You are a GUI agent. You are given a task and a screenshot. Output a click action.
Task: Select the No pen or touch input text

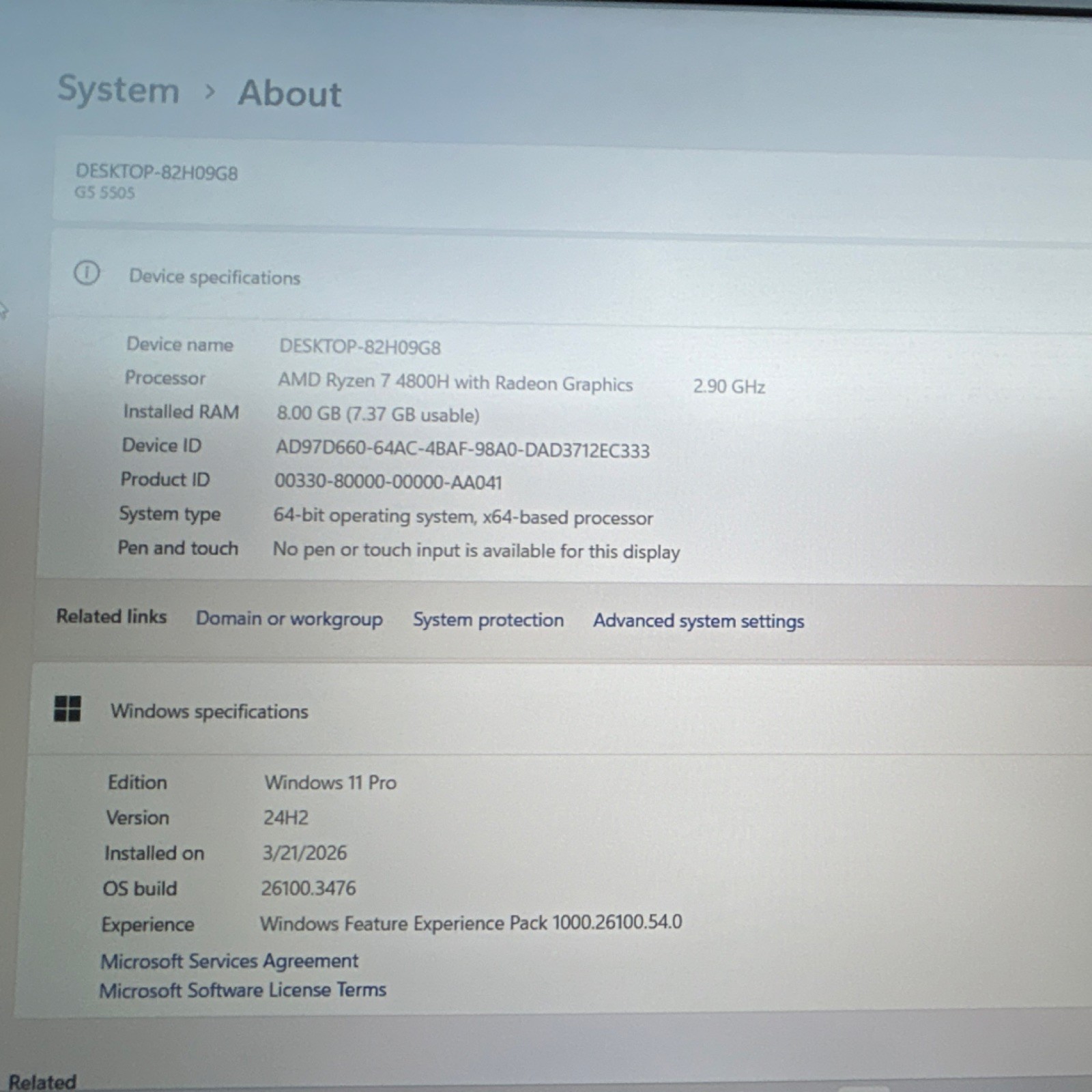(476, 551)
